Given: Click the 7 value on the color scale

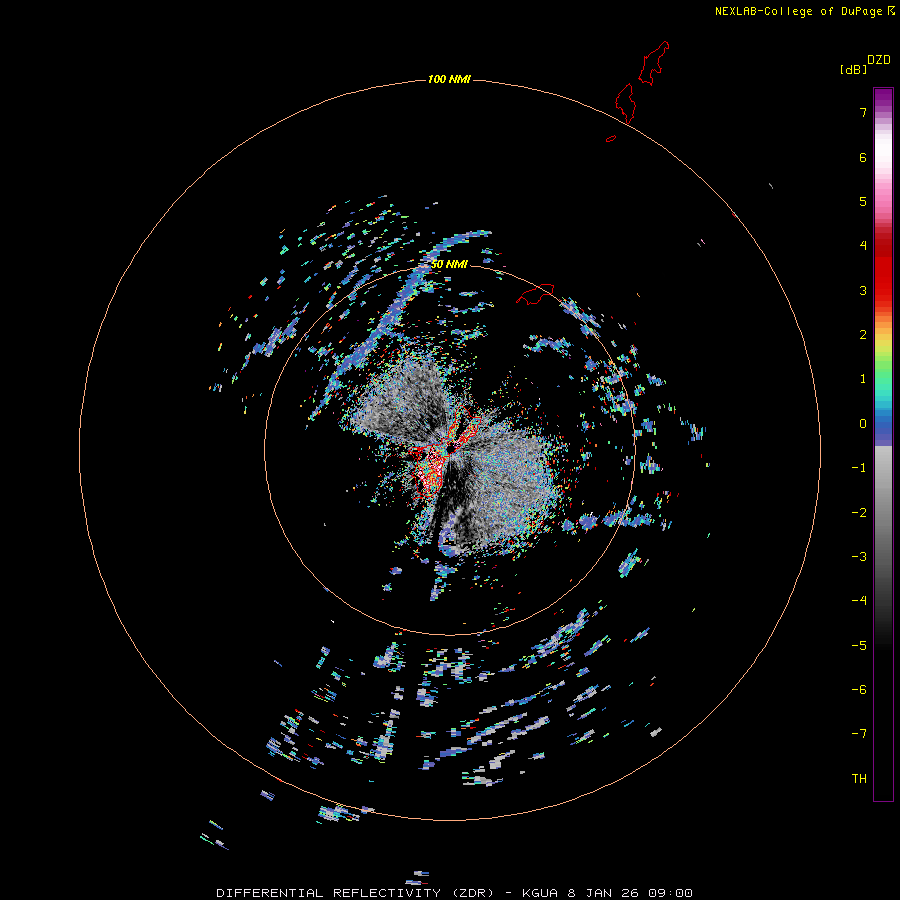Looking at the screenshot, I should (863, 112).
